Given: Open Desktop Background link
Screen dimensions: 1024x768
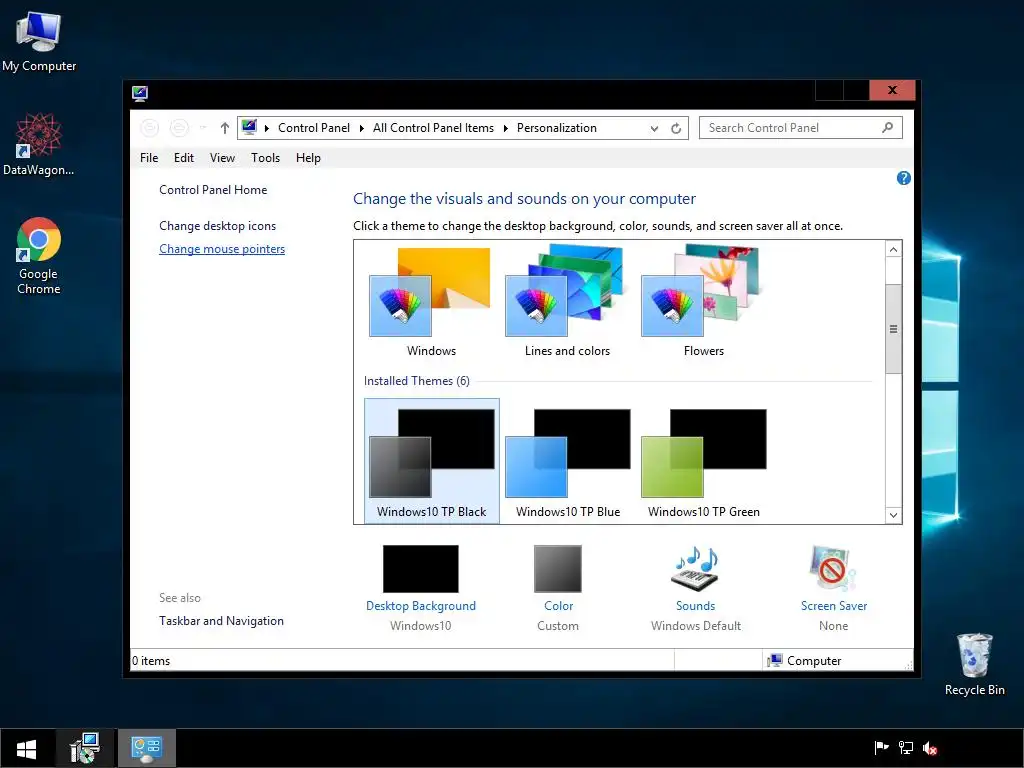Looking at the screenshot, I should coord(421,606).
